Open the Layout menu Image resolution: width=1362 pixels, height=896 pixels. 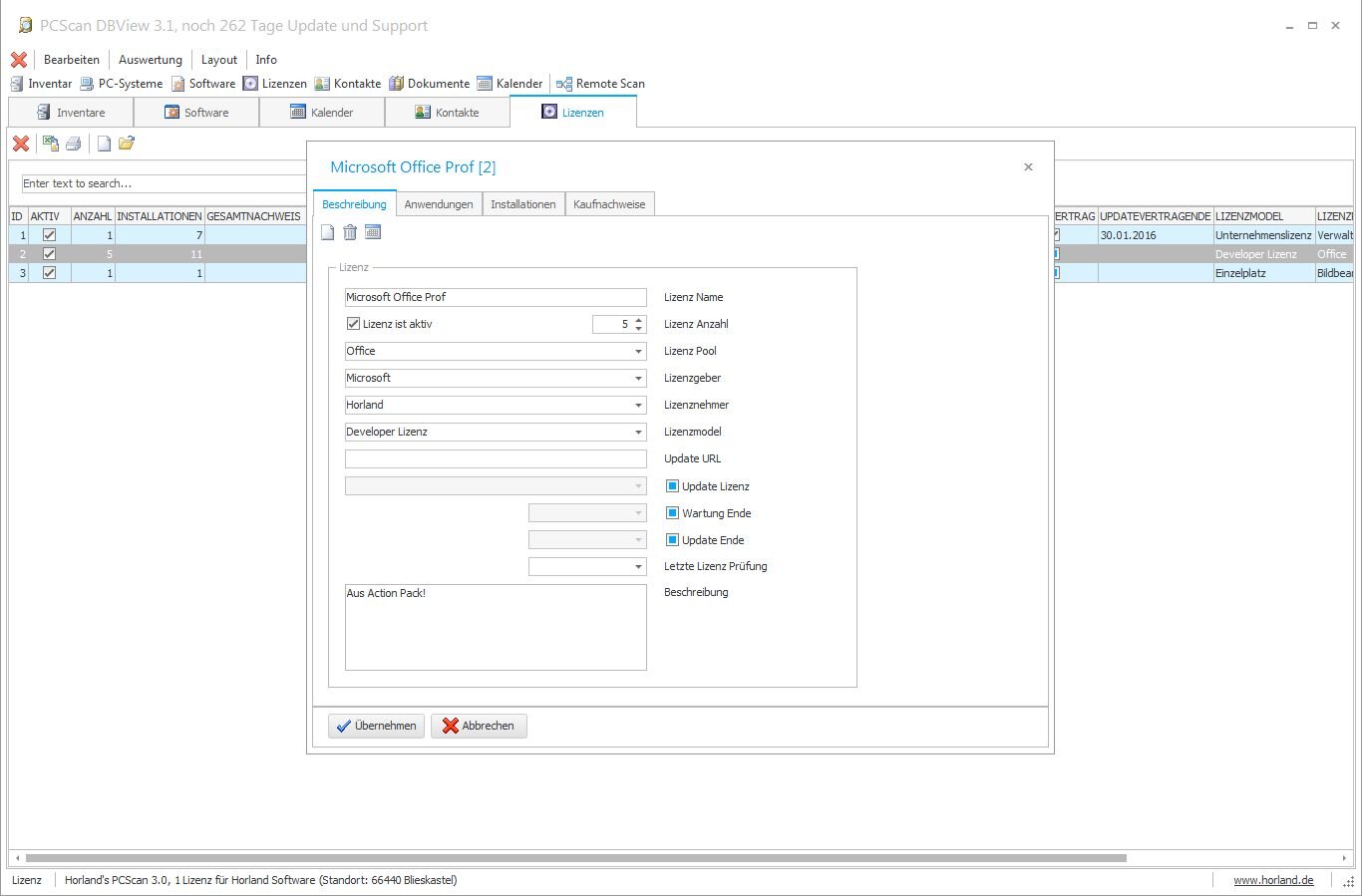[x=219, y=60]
